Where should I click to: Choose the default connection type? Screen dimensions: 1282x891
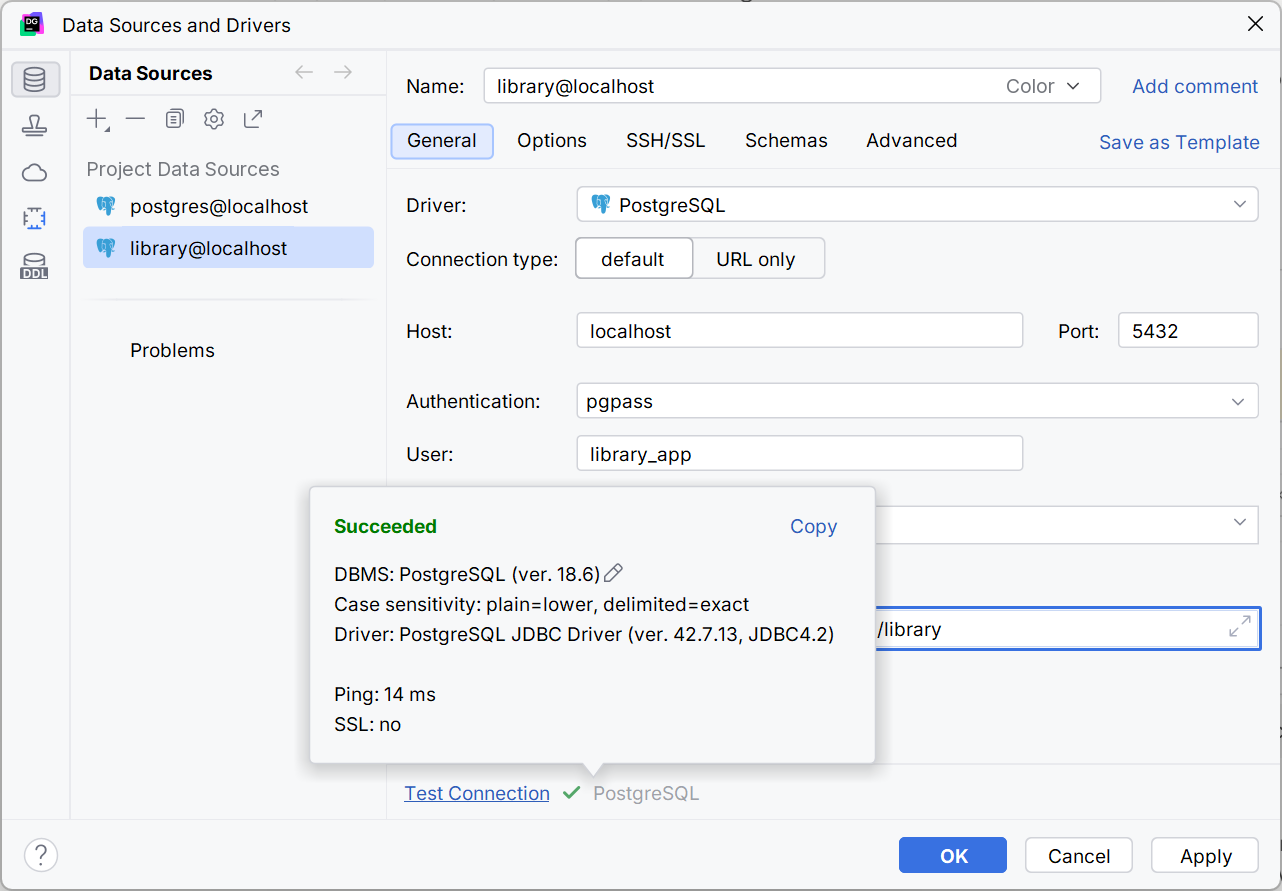(x=633, y=259)
